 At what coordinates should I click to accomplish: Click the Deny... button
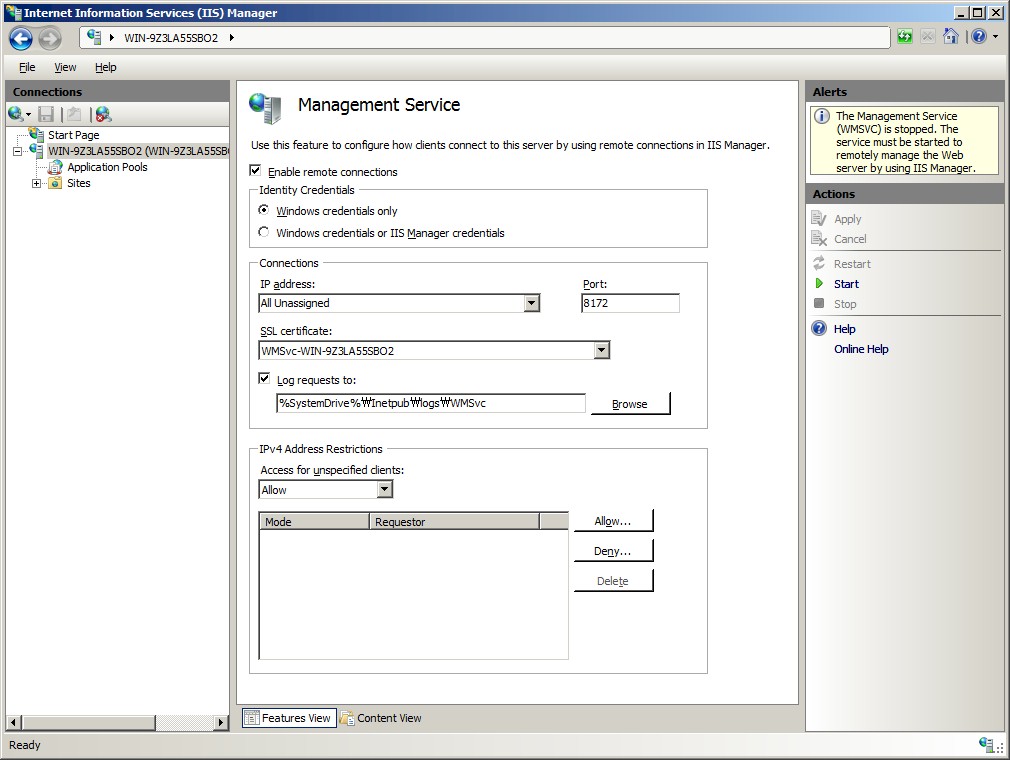(613, 551)
